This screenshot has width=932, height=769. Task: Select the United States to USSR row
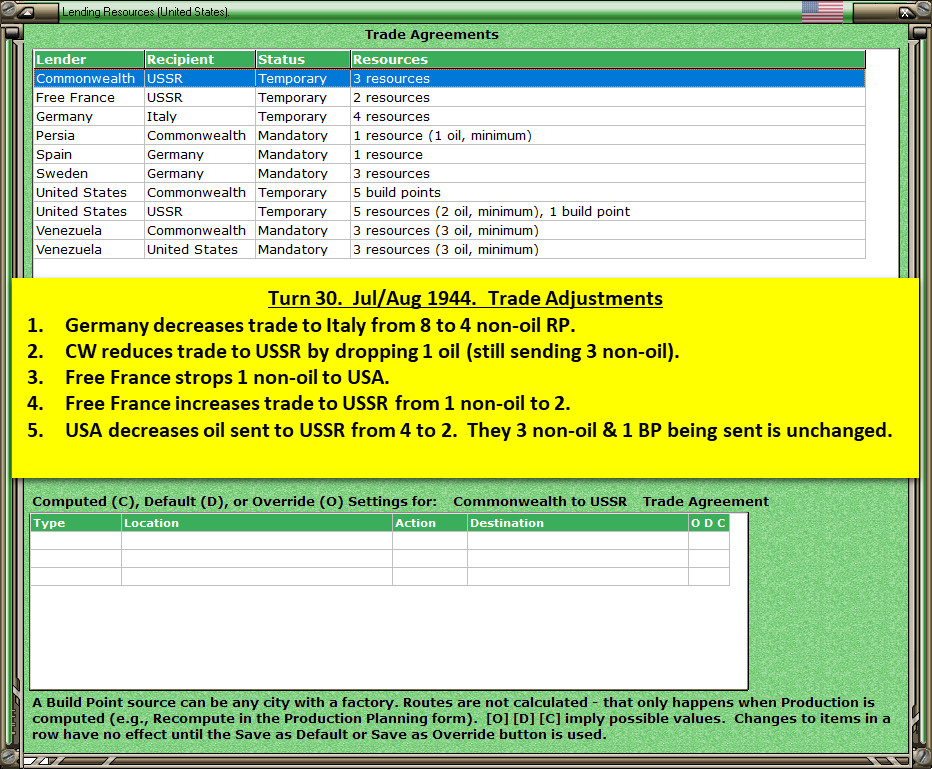point(449,212)
